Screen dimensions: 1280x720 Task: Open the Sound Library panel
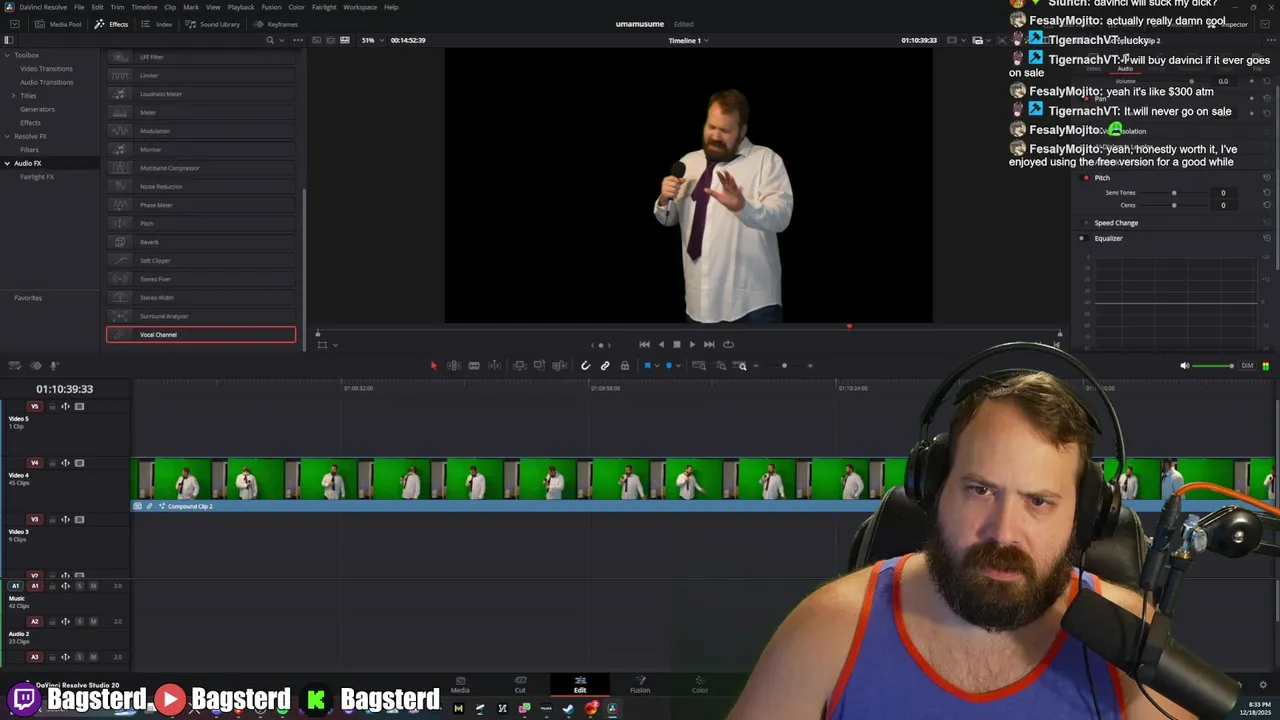coord(213,24)
